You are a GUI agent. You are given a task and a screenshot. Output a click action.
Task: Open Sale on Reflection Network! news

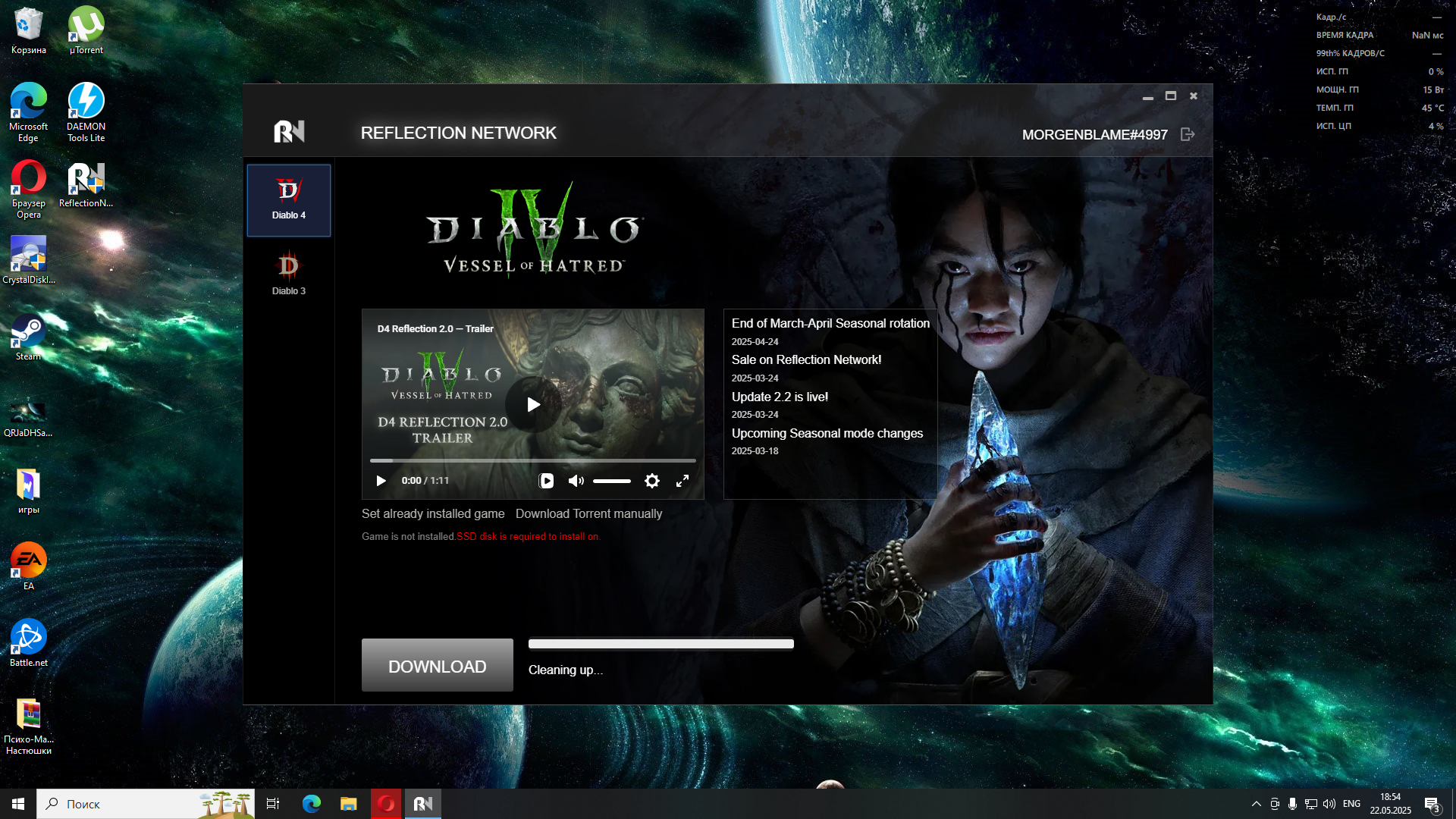806,359
